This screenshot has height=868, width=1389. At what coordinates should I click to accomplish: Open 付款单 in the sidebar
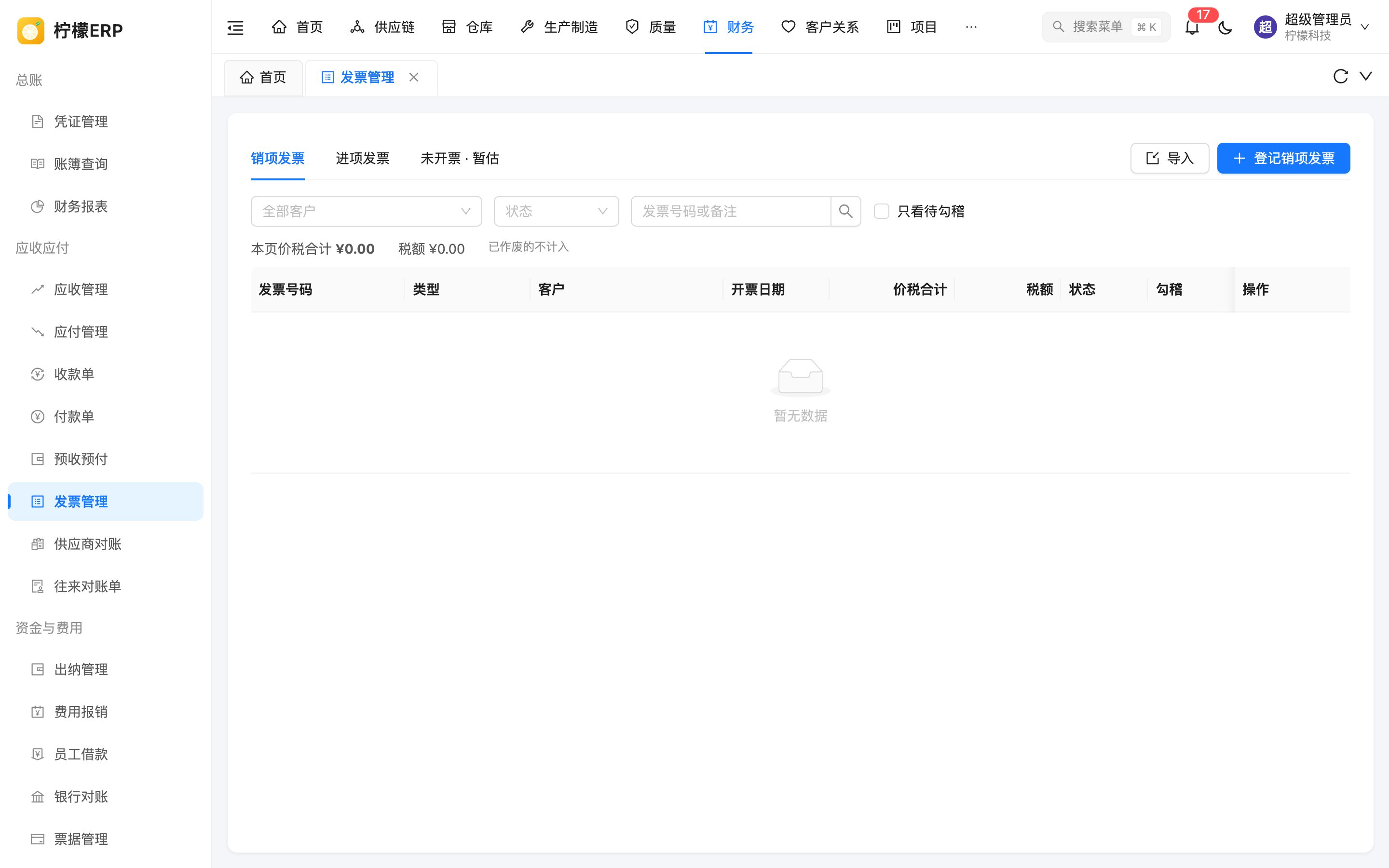click(x=106, y=417)
